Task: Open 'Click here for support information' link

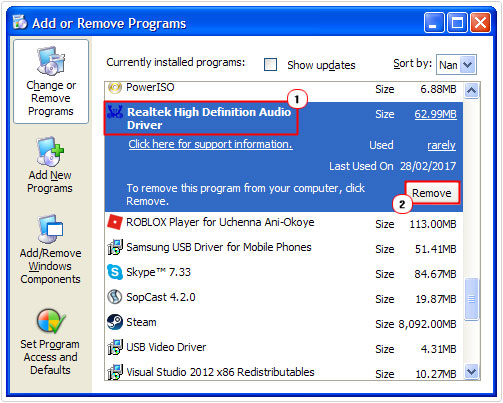Action: pyautogui.click(x=210, y=144)
